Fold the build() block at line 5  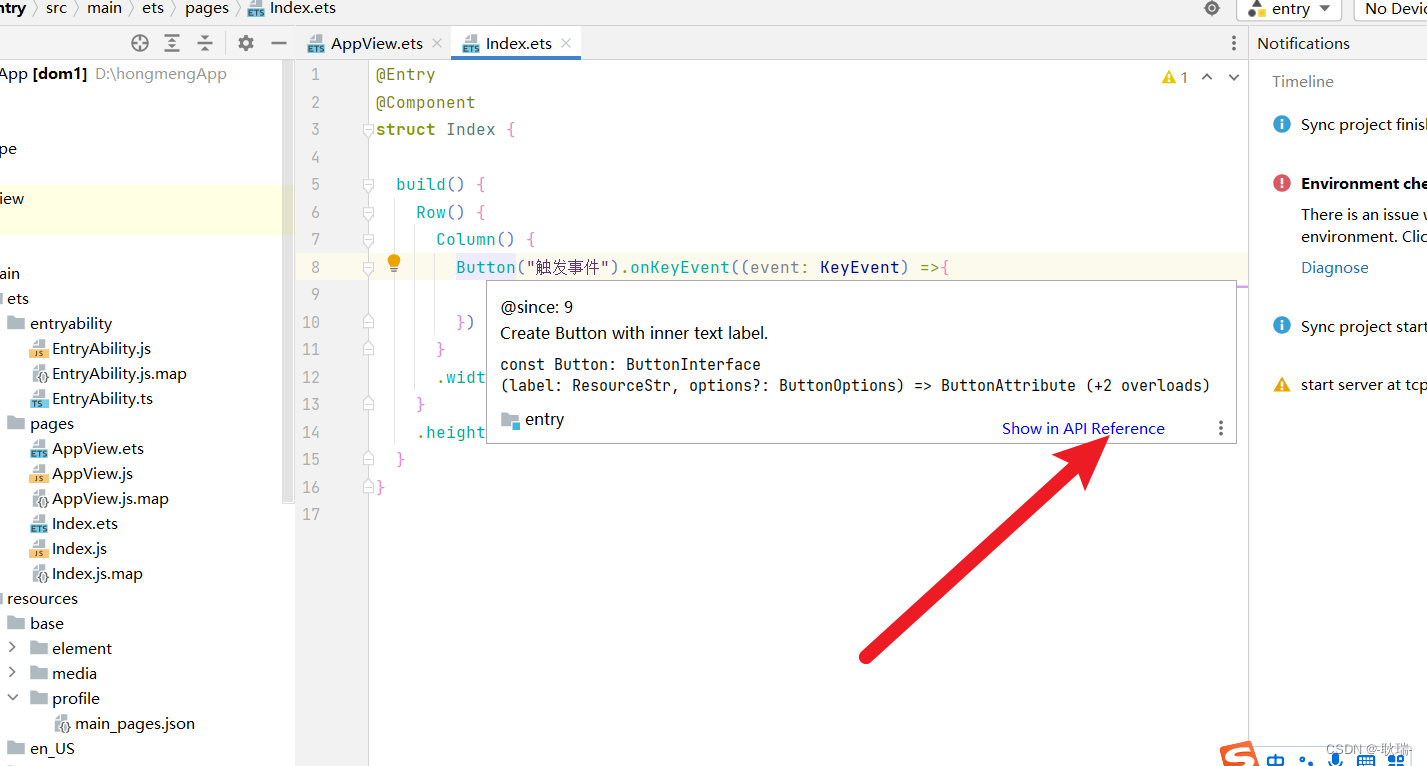coord(368,185)
